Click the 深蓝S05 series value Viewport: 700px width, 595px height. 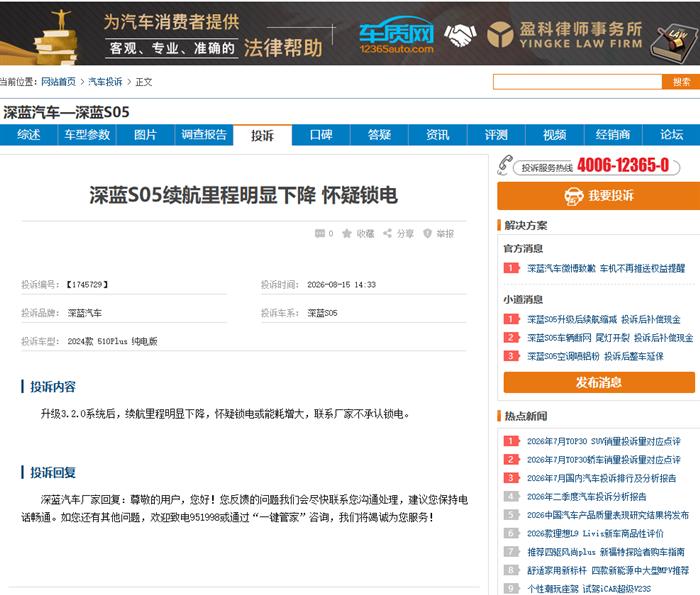(x=322, y=313)
